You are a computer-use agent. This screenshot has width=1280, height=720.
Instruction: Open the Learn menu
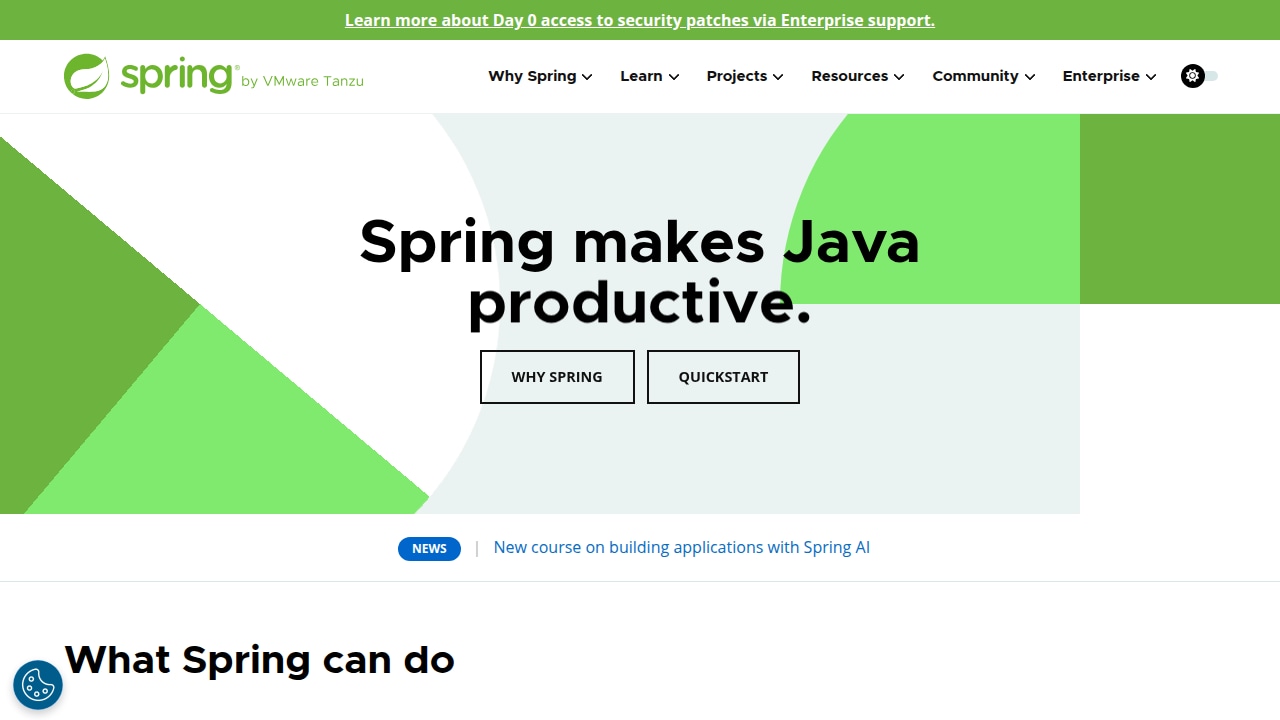tap(641, 76)
